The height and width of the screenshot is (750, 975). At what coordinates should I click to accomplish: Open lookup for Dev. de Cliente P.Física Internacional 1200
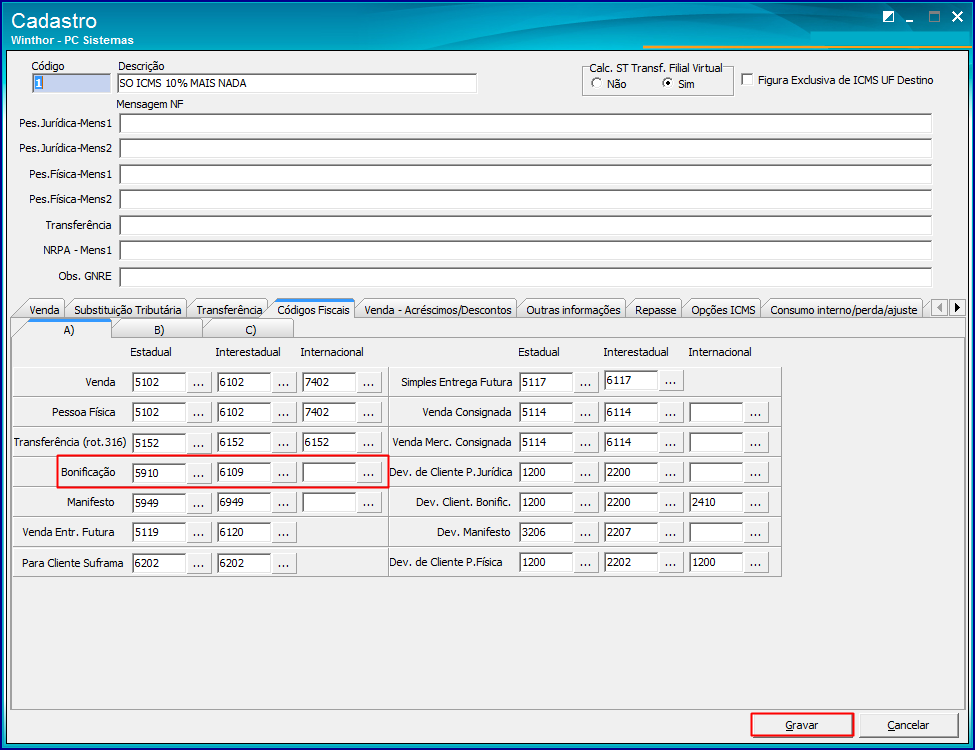(756, 562)
